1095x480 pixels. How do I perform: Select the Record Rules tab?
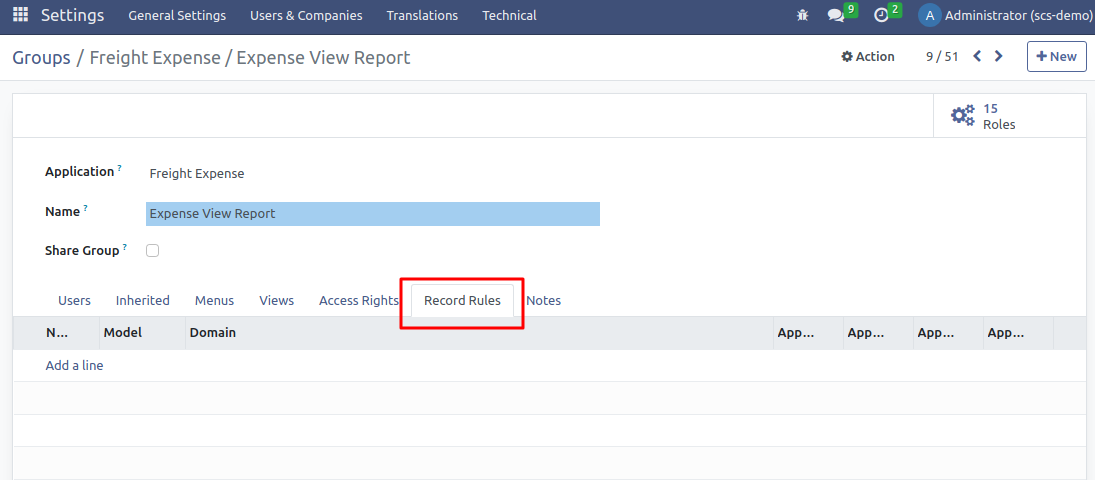point(462,300)
